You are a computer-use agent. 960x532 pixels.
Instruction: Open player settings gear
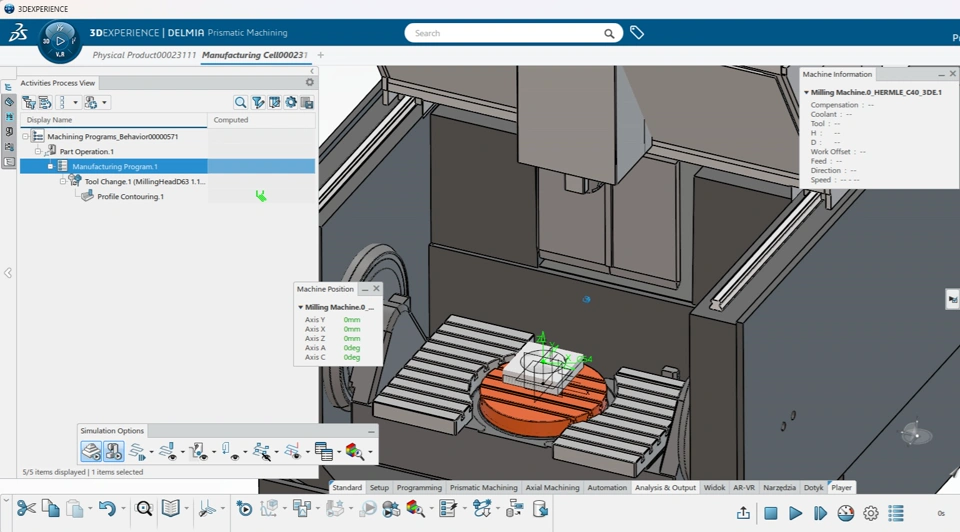pyautogui.click(x=871, y=514)
